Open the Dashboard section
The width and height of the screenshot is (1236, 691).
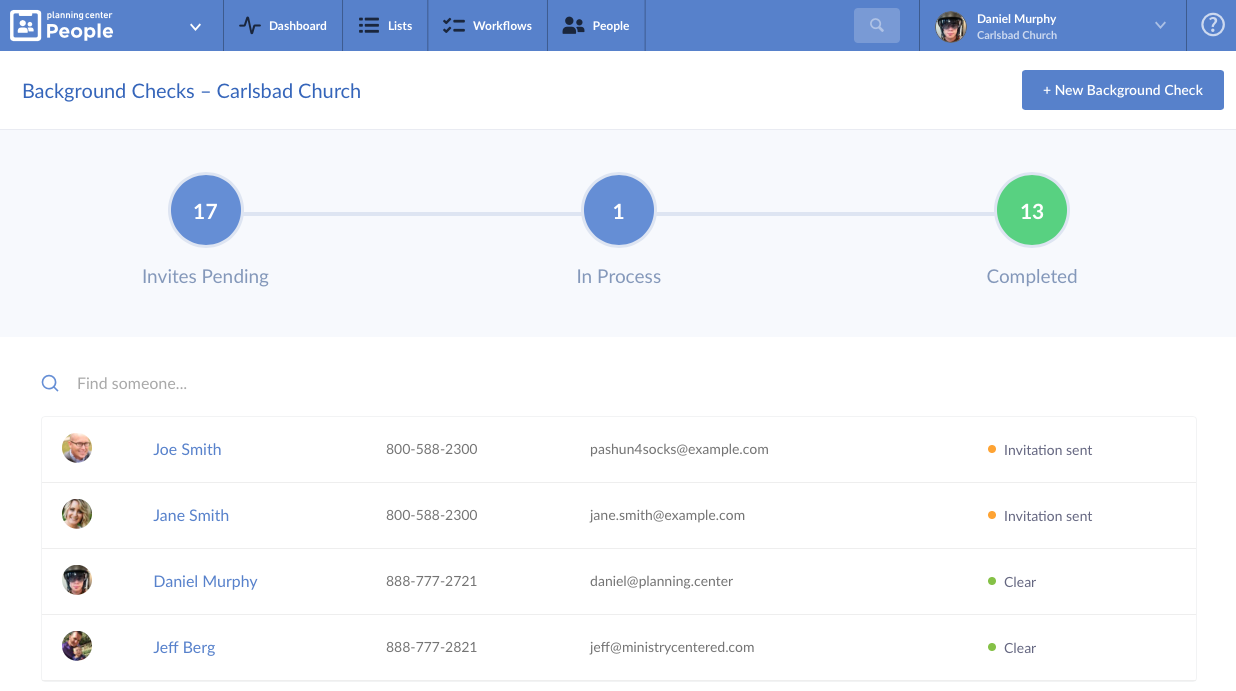click(283, 25)
